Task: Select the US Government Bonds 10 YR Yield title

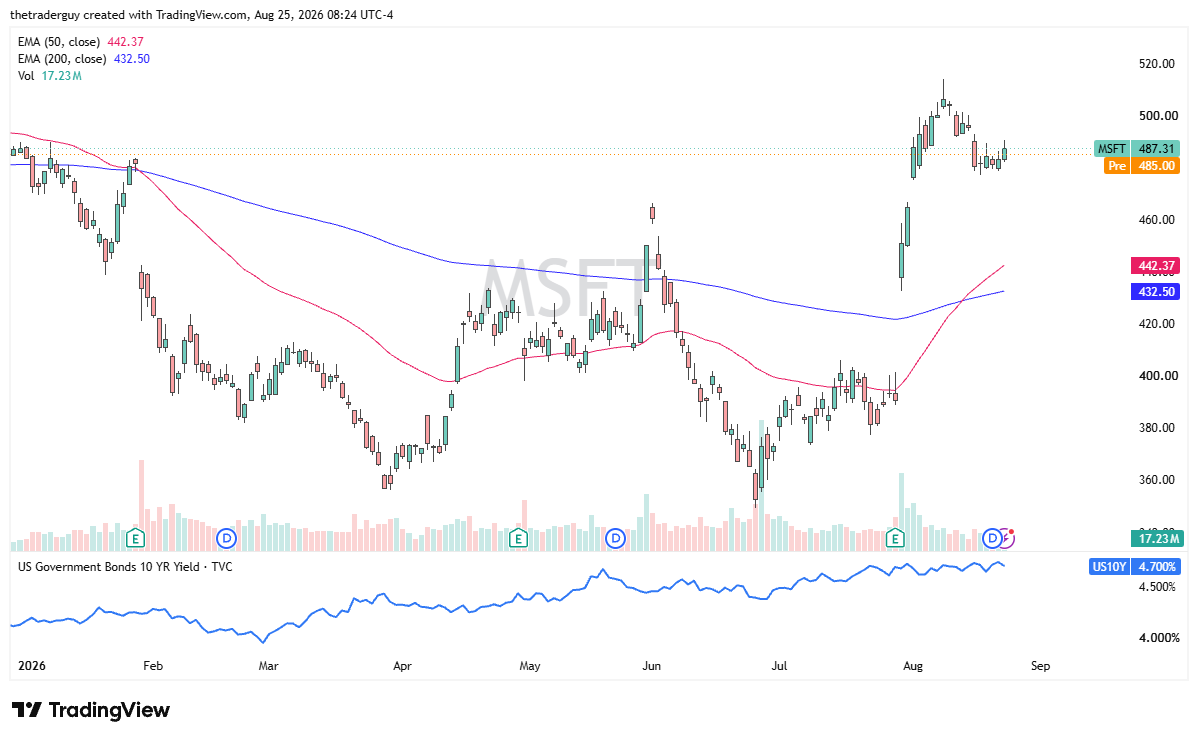Action: tap(125, 567)
